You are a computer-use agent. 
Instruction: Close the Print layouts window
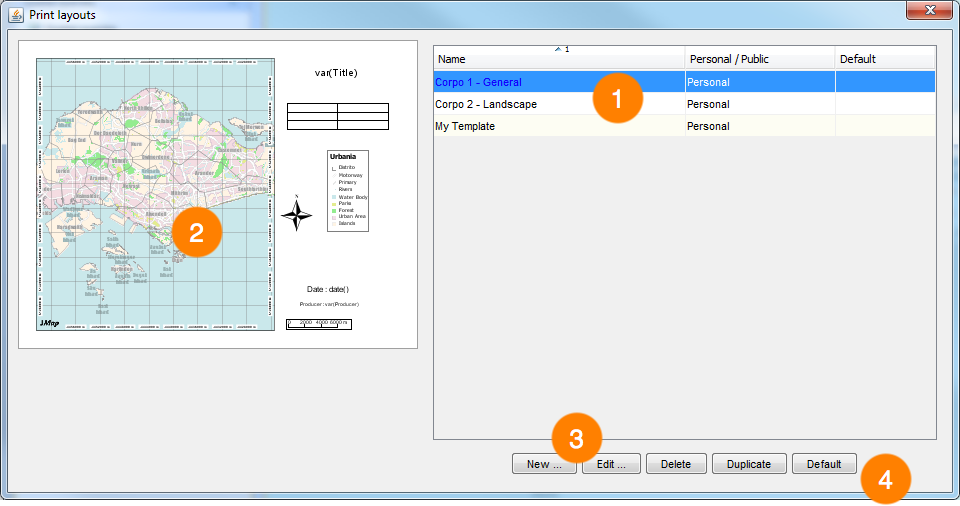coord(929,10)
